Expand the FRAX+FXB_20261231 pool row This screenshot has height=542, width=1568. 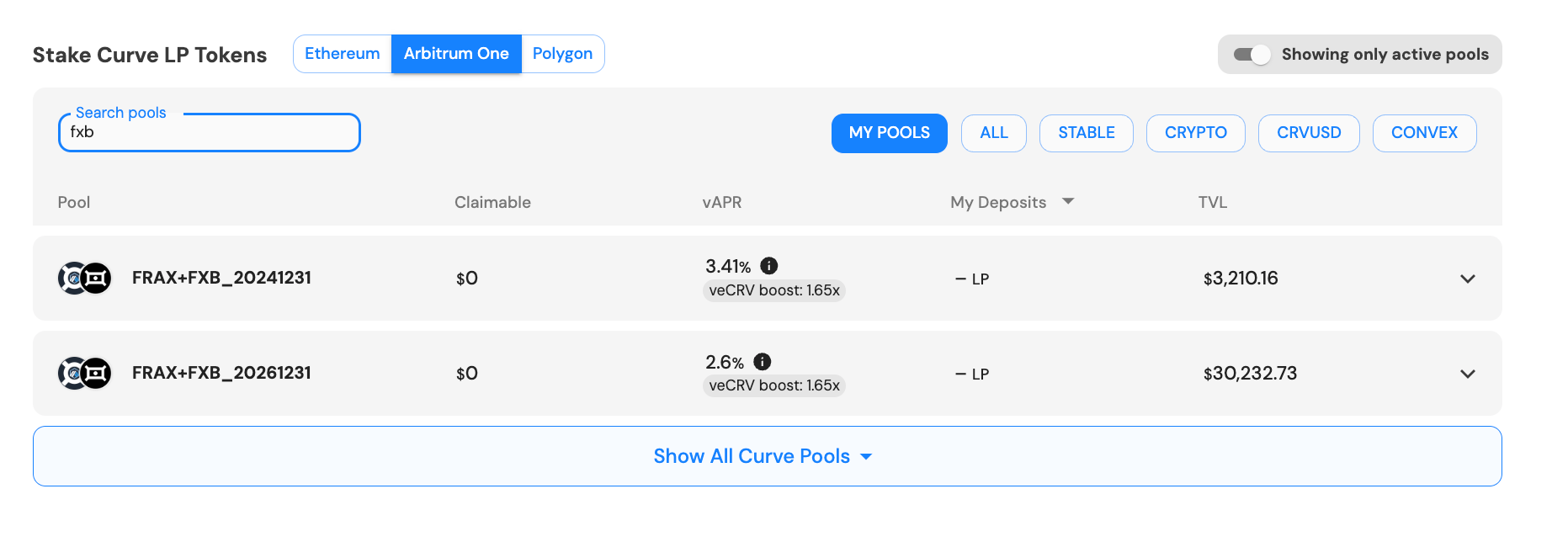(x=1467, y=374)
